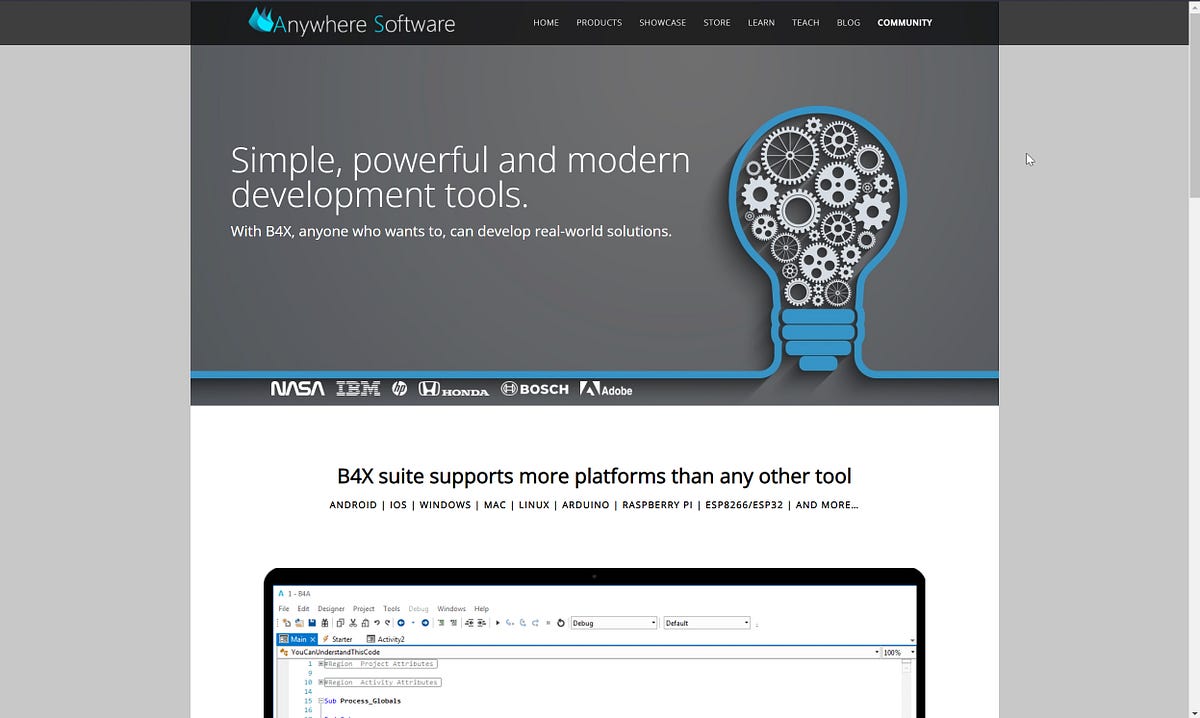Click the NASA logo
Viewport: 1200px width, 718px height.
point(298,389)
